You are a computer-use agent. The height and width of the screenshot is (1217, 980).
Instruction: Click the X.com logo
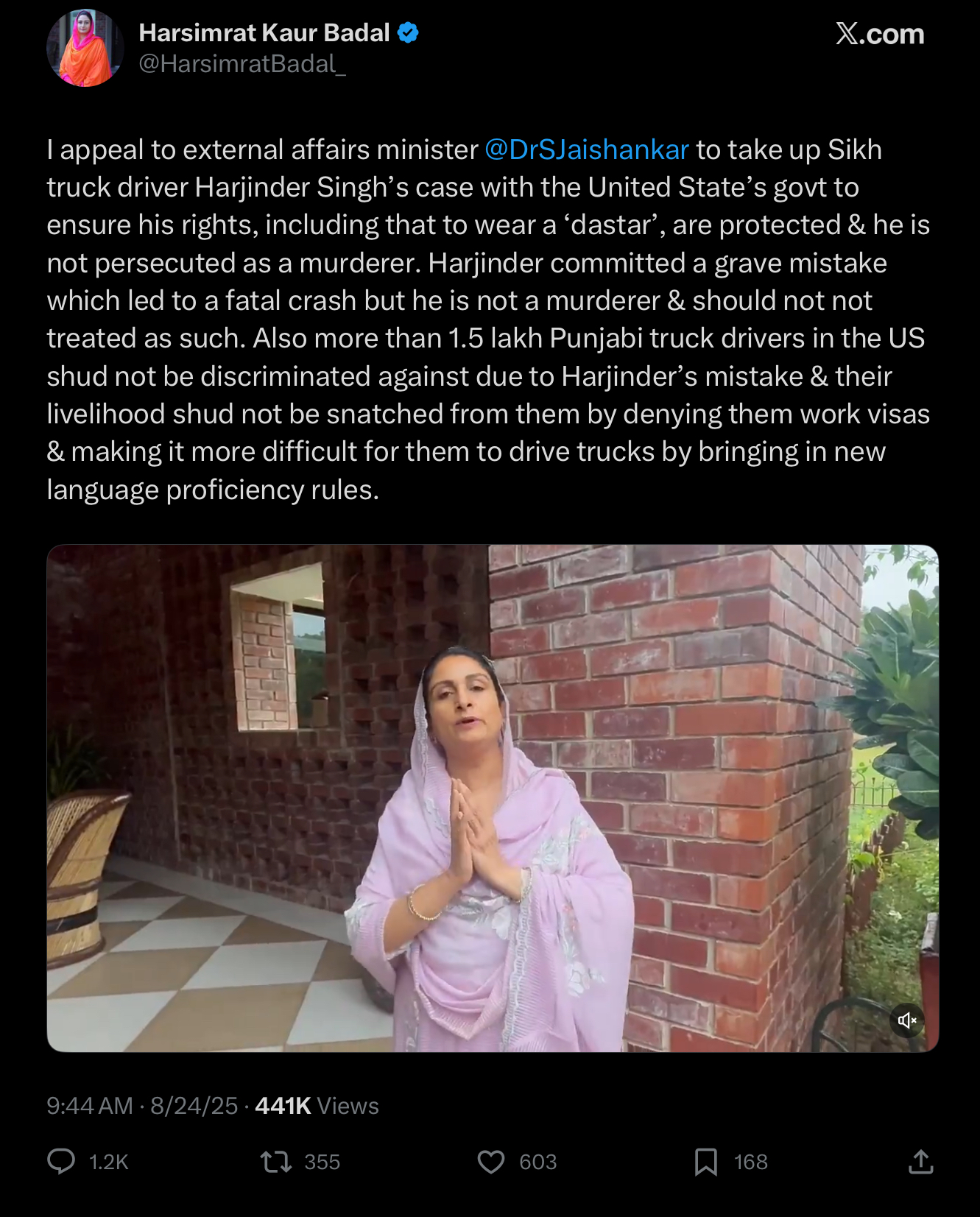click(x=879, y=34)
